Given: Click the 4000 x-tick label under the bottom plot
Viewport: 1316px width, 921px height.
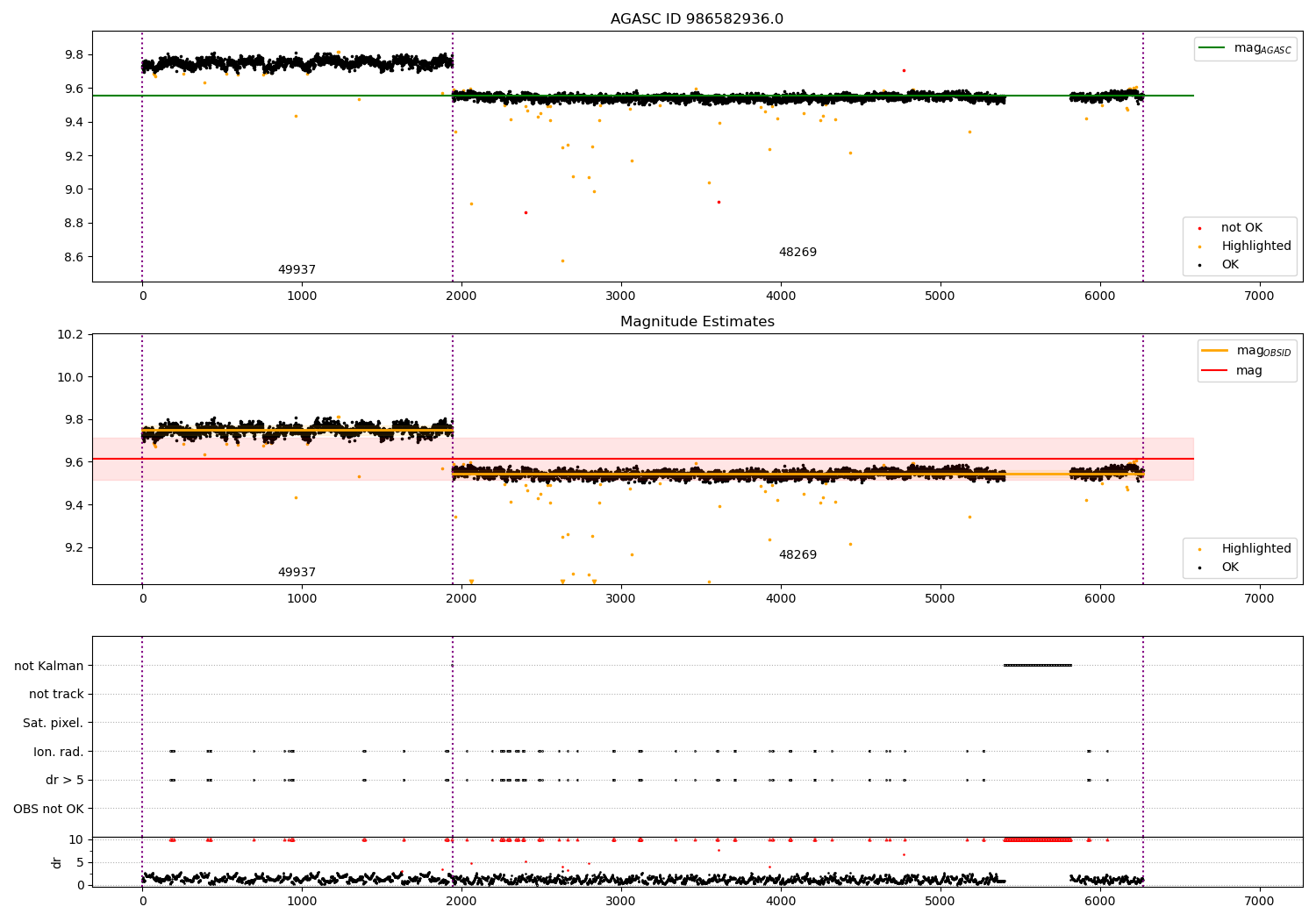Looking at the screenshot, I should point(781,902).
